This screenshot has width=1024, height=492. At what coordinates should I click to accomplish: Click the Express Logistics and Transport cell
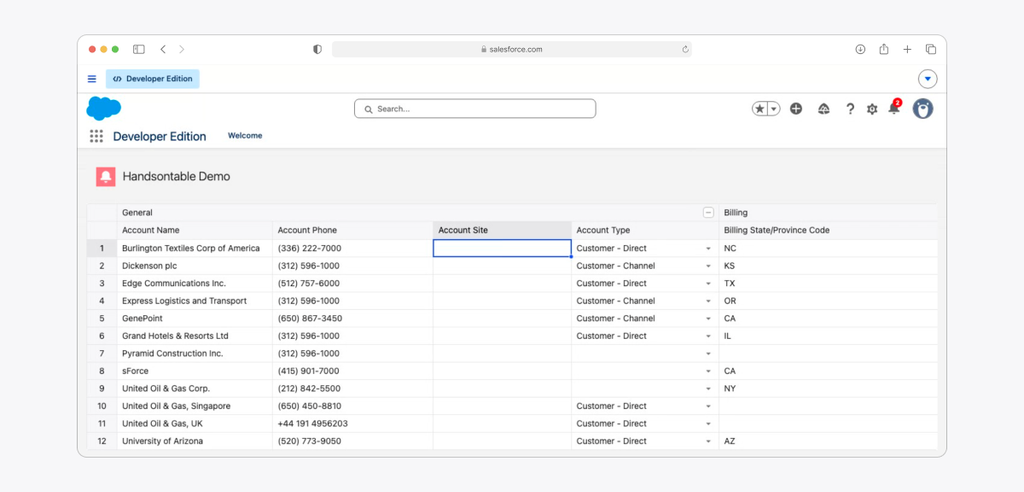[x=195, y=301]
